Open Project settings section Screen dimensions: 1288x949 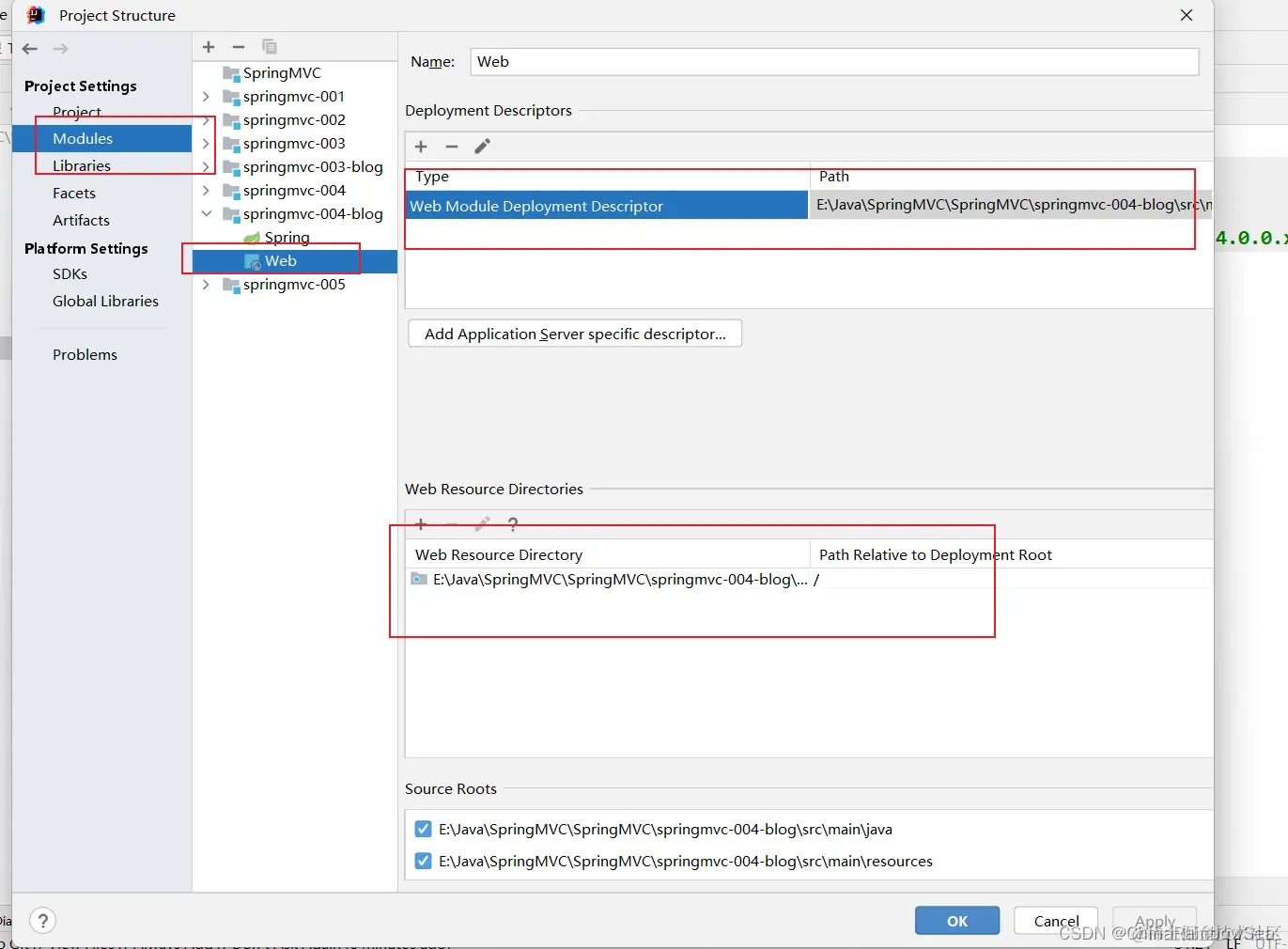point(77,112)
